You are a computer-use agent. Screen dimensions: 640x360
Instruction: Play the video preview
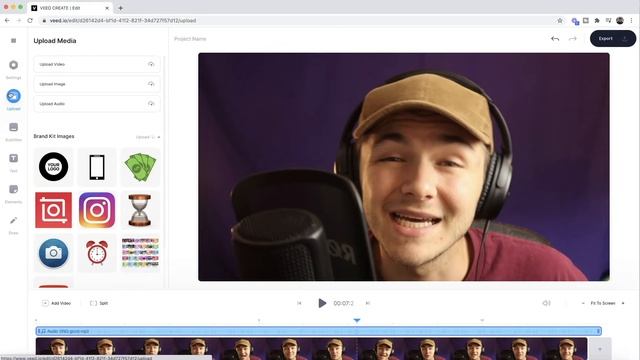coord(322,303)
